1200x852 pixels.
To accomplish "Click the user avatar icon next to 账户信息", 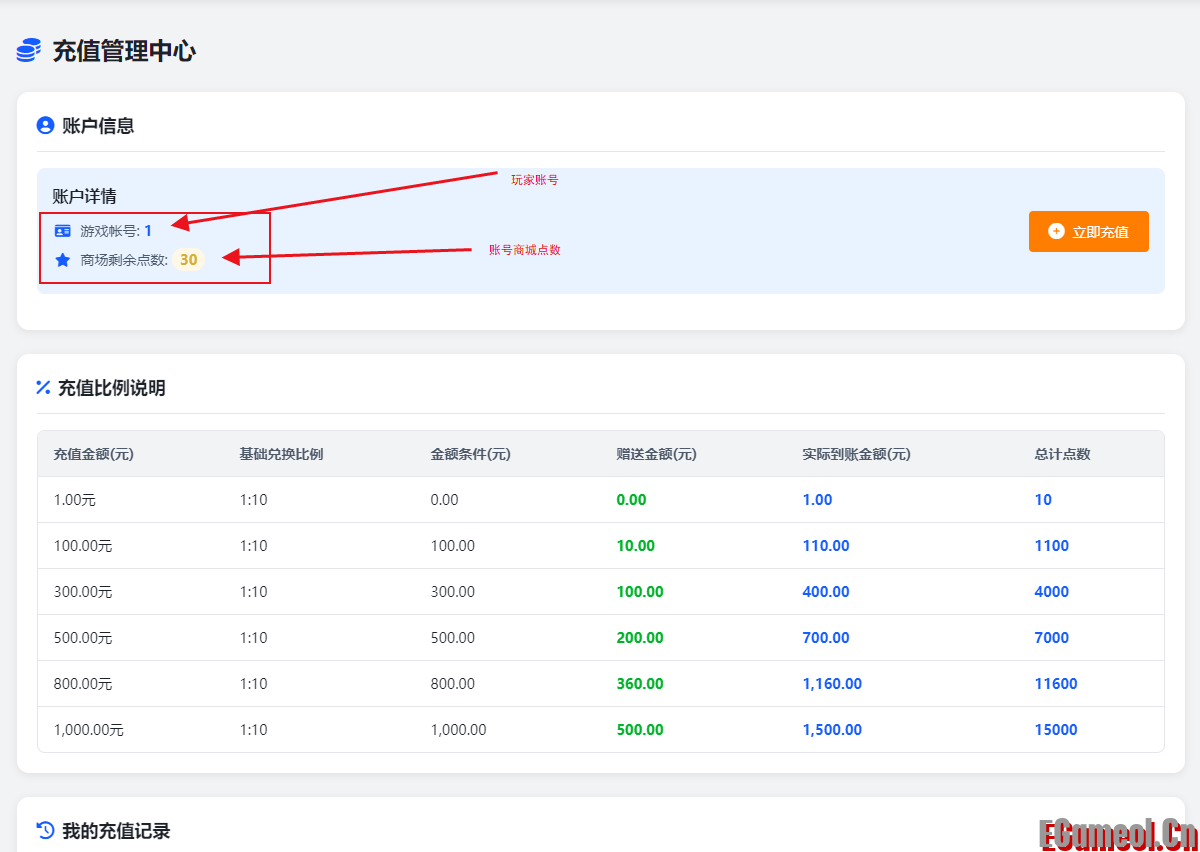I will [x=45, y=126].
